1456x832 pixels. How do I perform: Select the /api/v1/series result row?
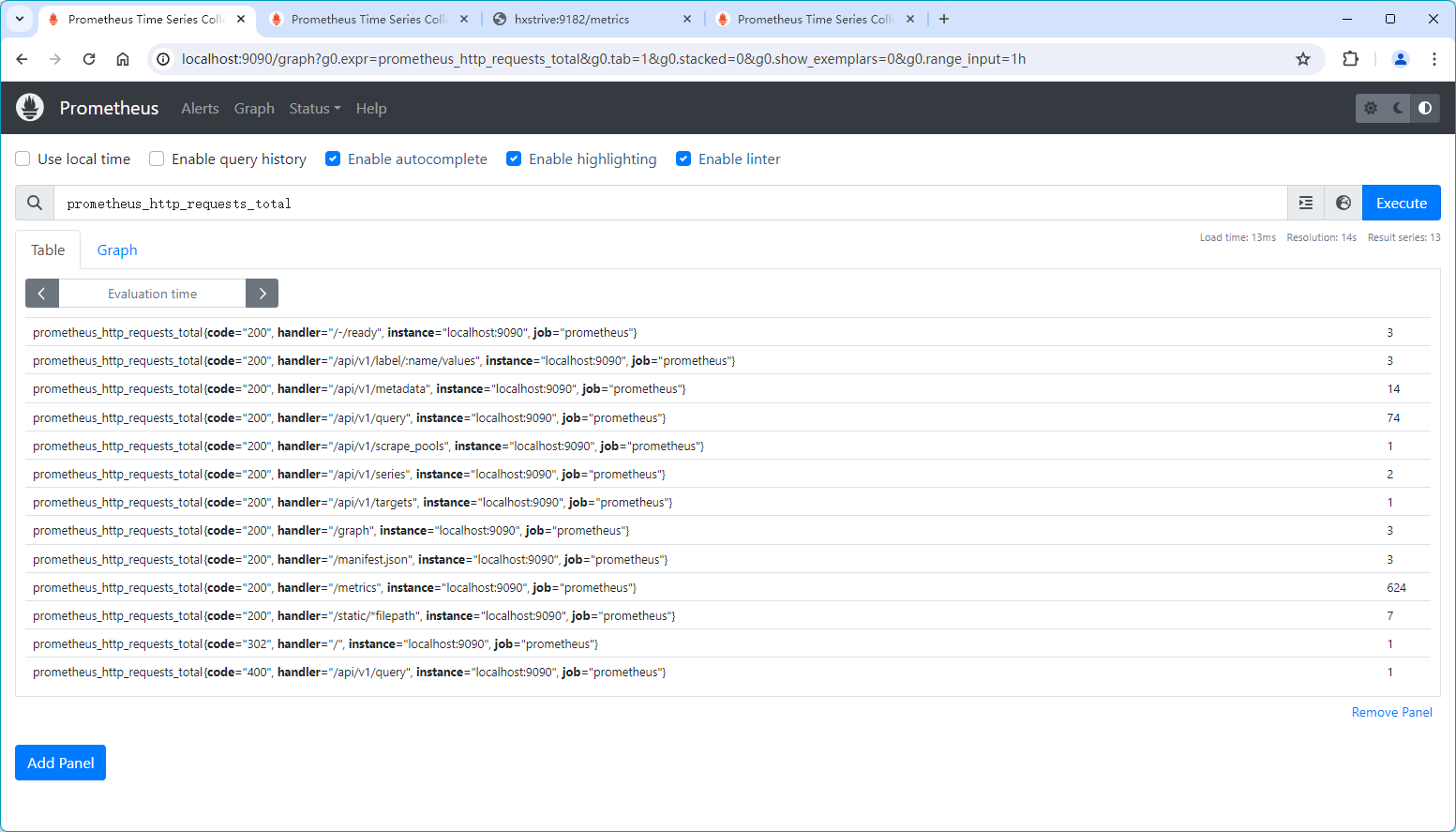(728, 474)
